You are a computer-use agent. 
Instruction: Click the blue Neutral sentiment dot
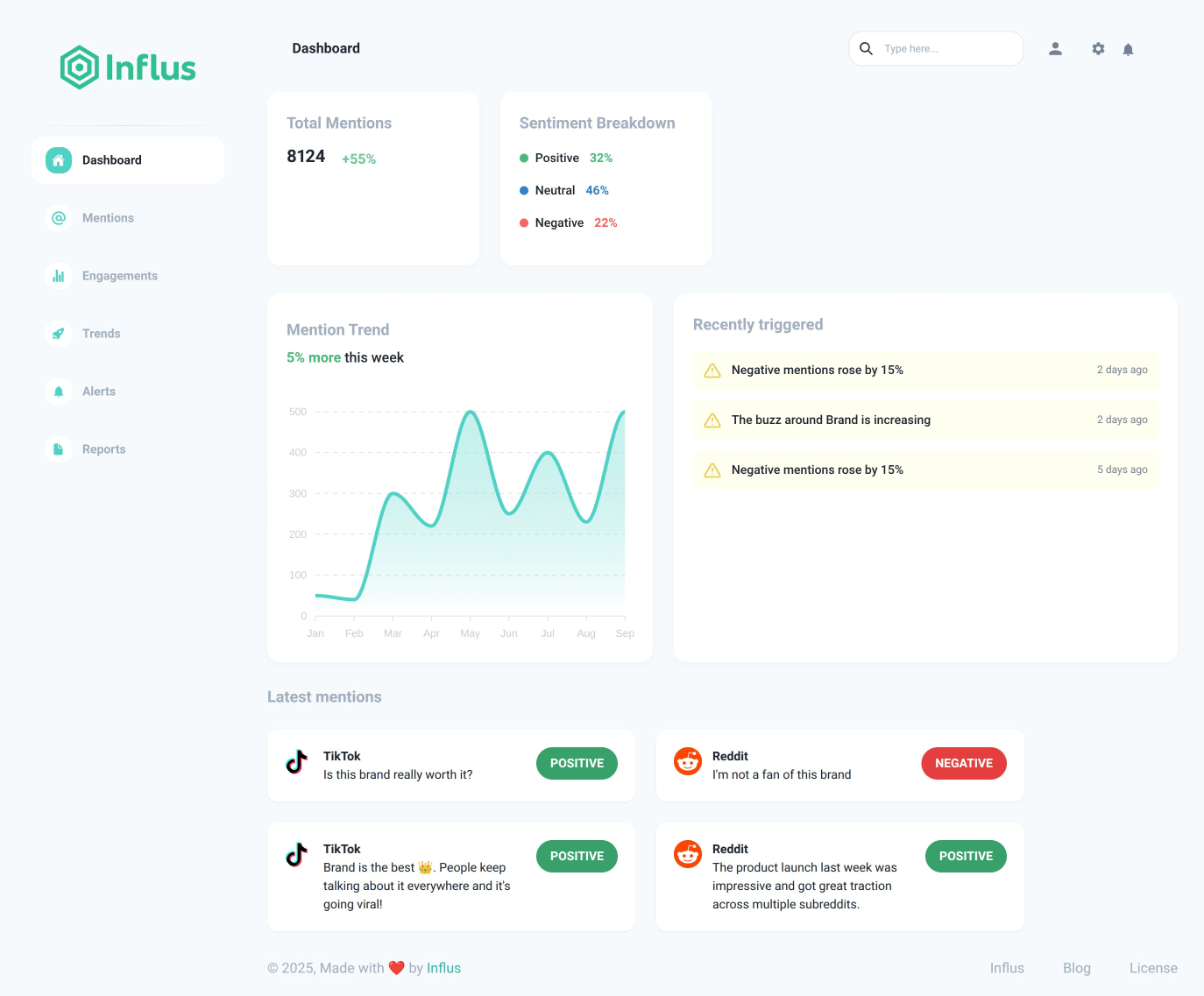tap(524, 191)
